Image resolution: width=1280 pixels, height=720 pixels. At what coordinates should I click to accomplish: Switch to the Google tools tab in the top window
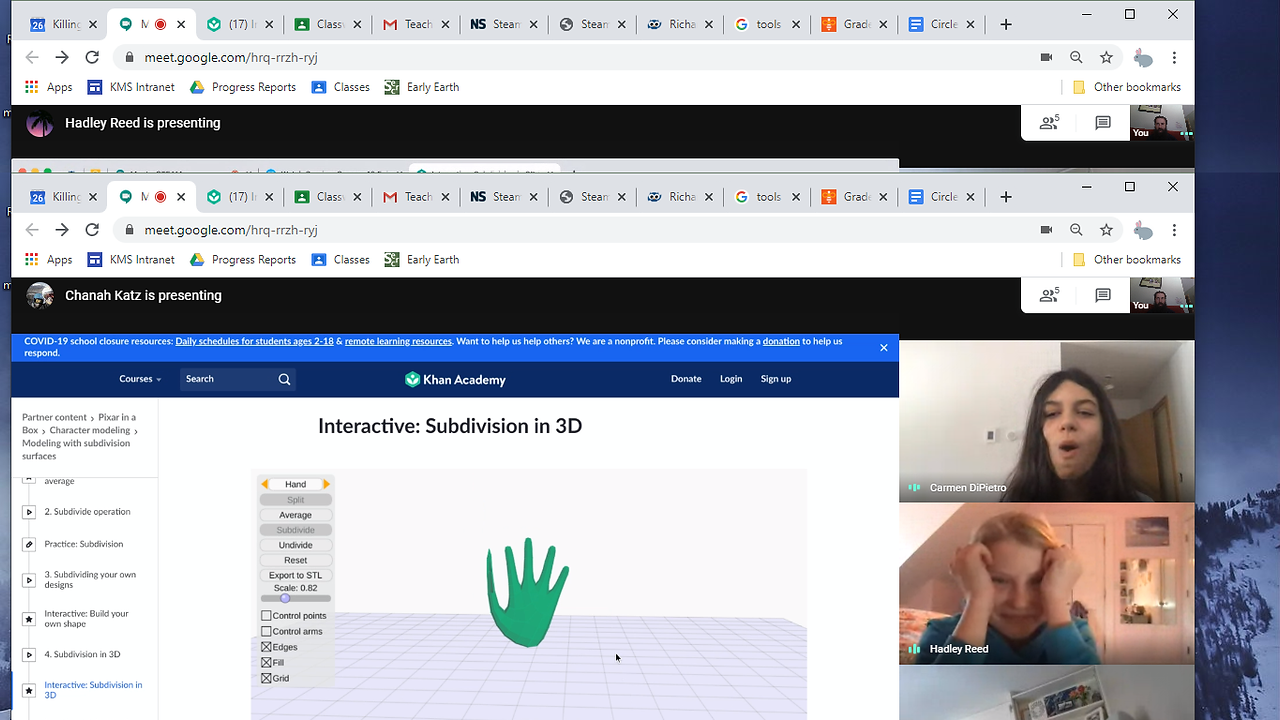768,24
